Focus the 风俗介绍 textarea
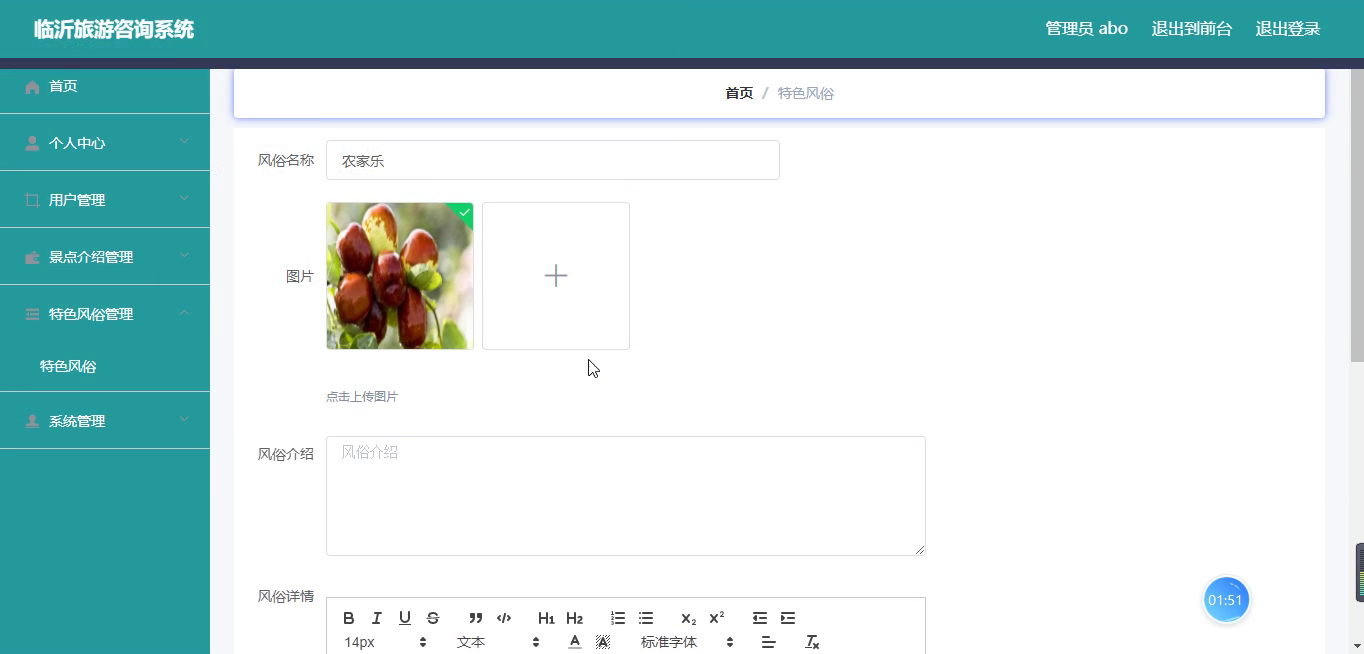Viewport: 1364px width, 654px height. pyautogui.click(x=626, y=496)
